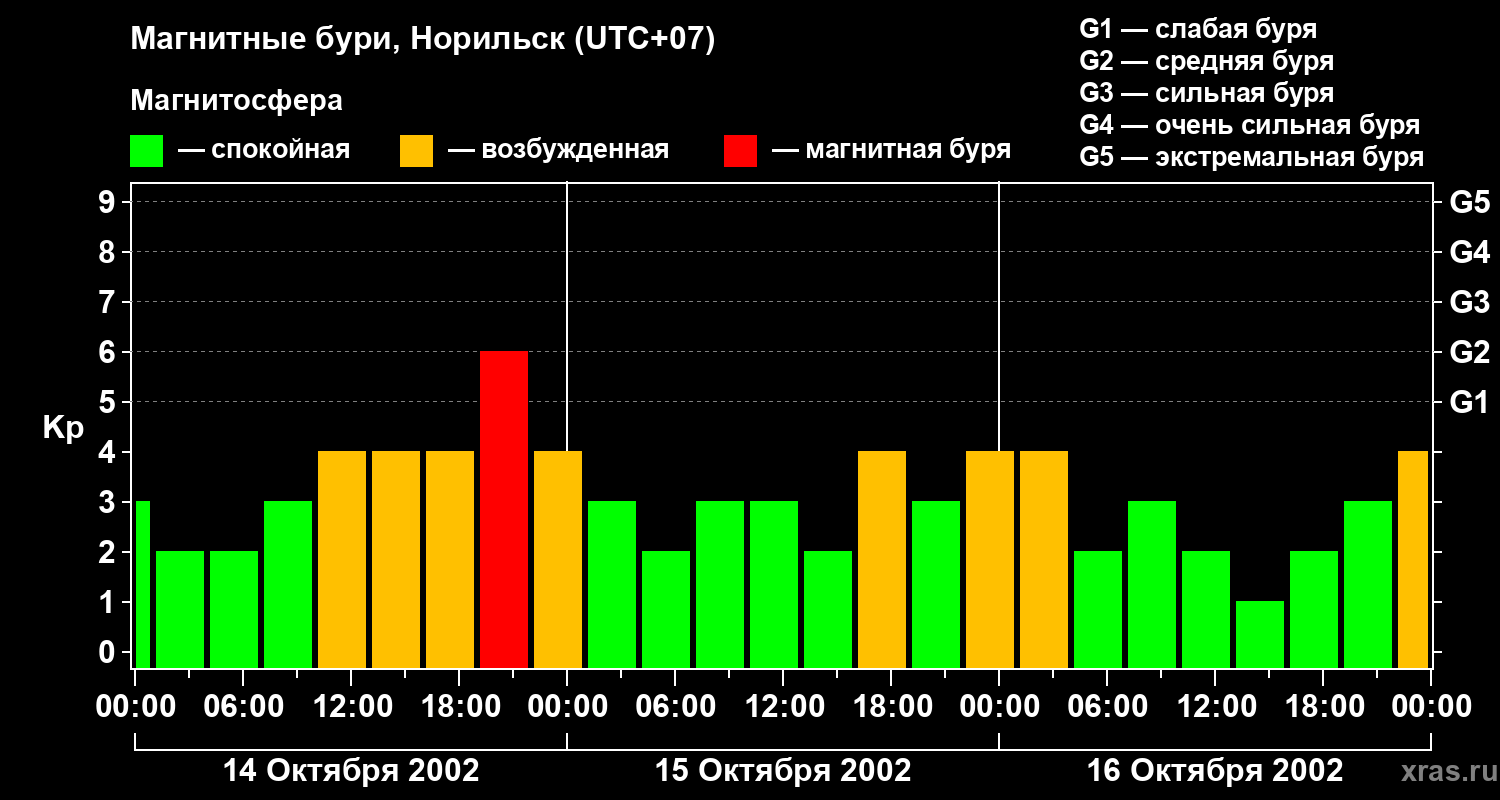The width and height of the screenshot is (1500, 800).
Task: Select the narrow orange bar at chart's right end
Action: 1413,559
